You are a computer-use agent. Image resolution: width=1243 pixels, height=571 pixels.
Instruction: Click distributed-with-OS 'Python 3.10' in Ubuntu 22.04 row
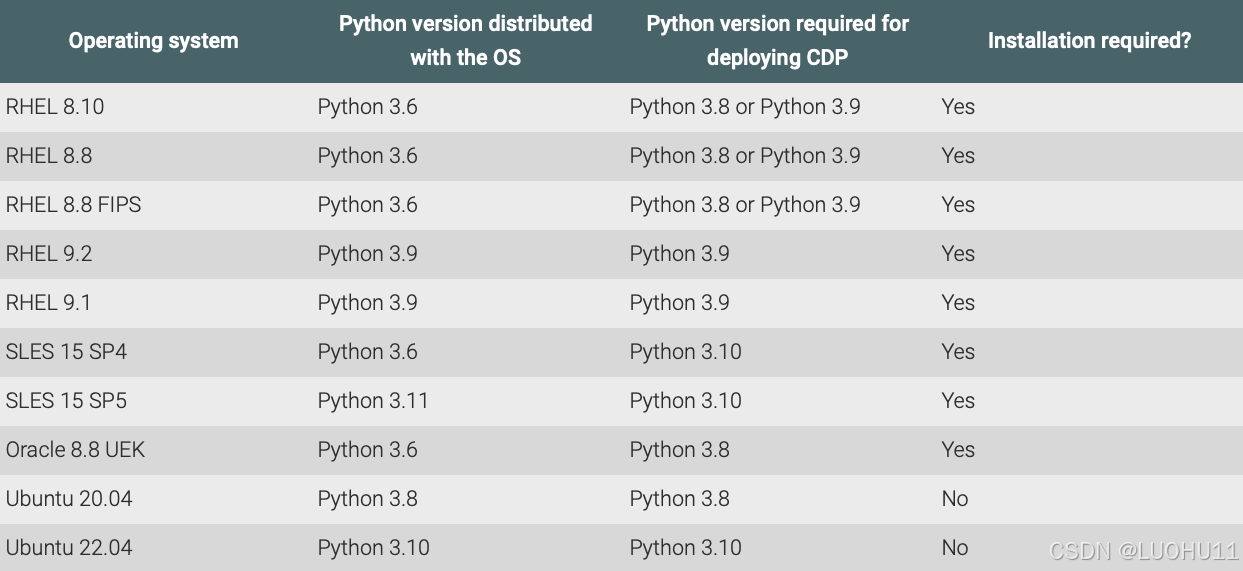click(x=374, y=548)
